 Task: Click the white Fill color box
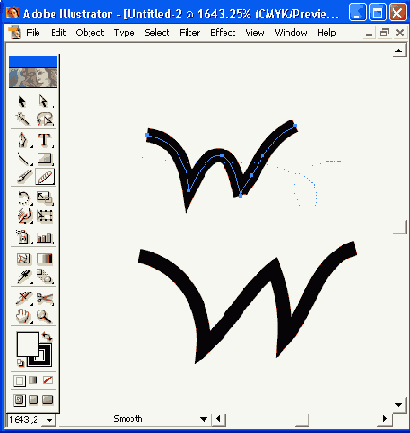pyautogui.click(x=27, y=344)
